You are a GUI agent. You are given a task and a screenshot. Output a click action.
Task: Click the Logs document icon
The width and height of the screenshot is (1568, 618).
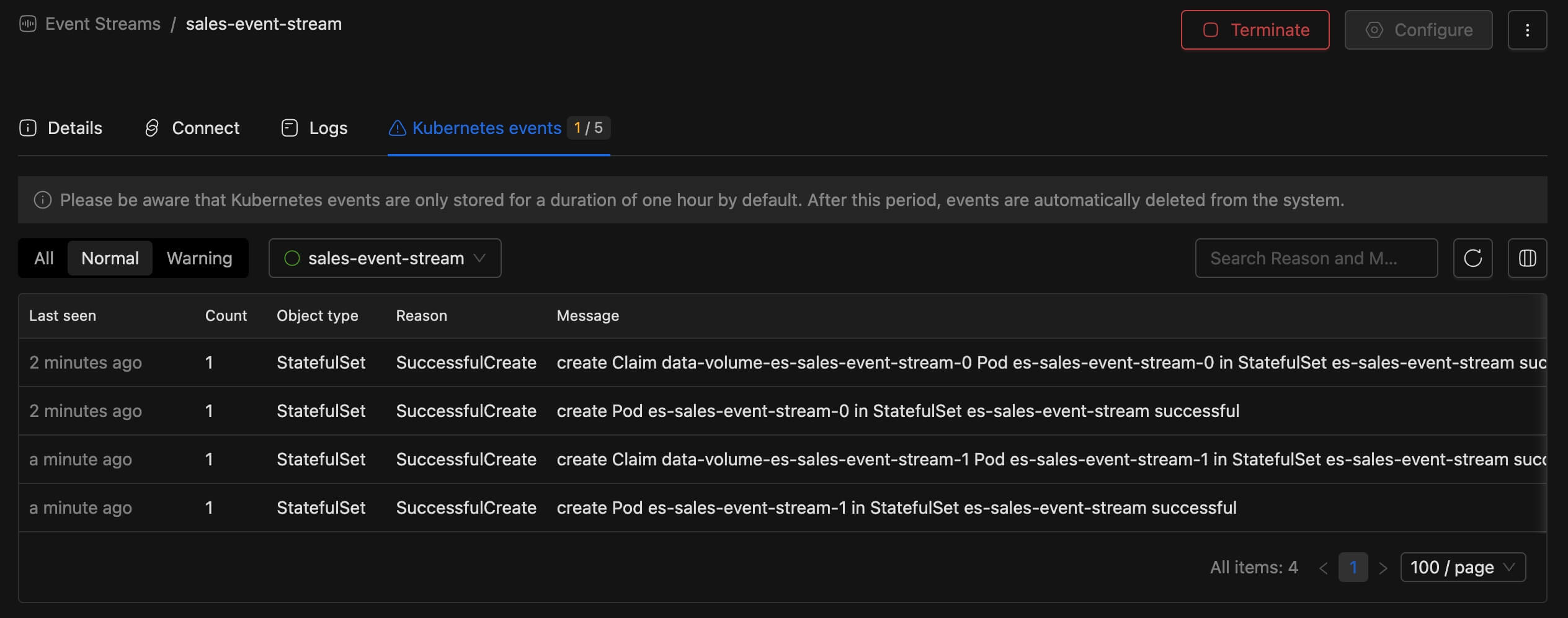pyautogui.click(x=289, y=128)
